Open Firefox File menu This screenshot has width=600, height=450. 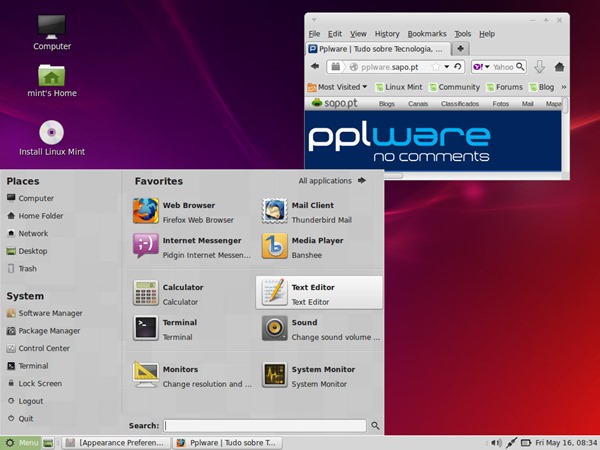314,34
